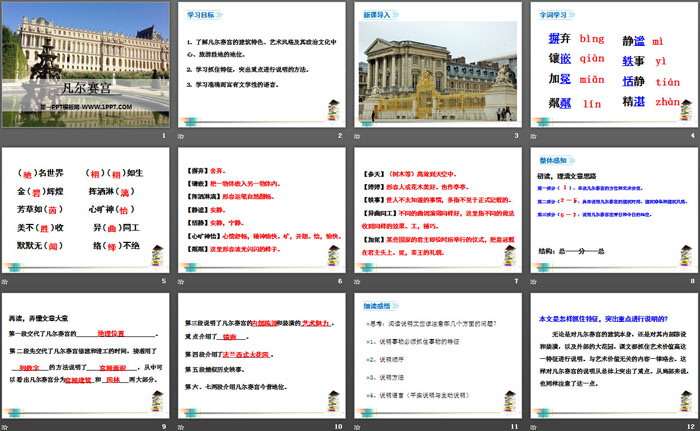Click slide number 2 label

340,135
